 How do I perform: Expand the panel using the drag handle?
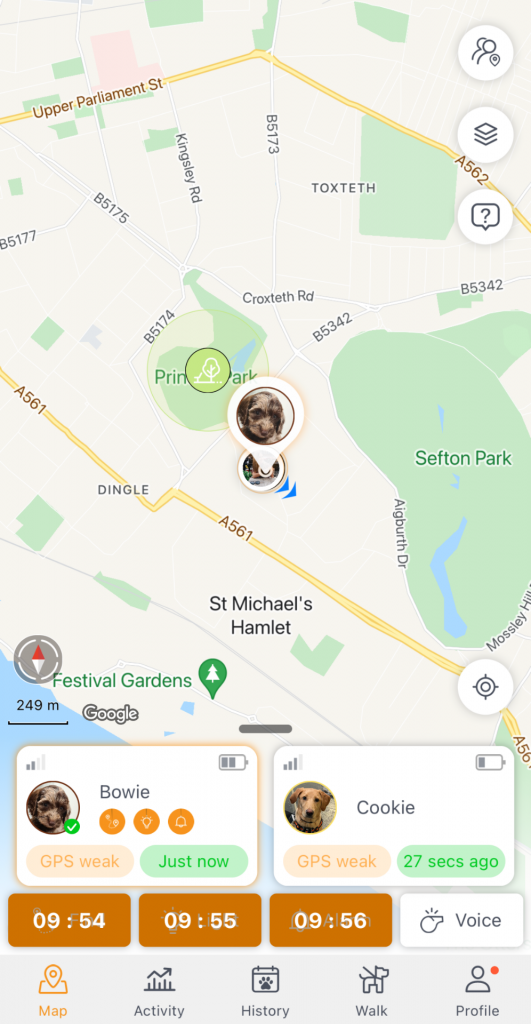(x=265, y=729)
